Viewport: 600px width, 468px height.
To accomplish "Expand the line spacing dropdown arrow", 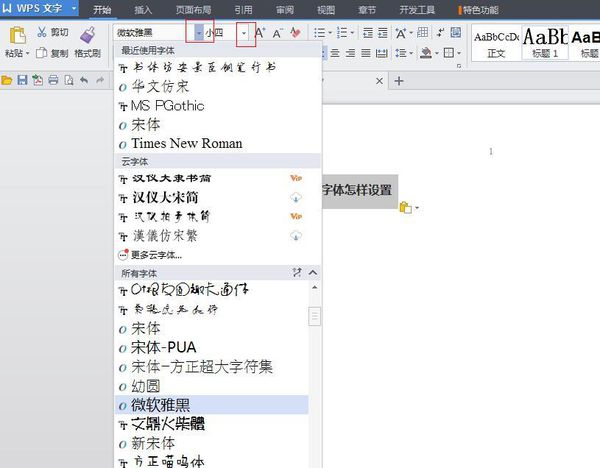I will click(411, 53).
